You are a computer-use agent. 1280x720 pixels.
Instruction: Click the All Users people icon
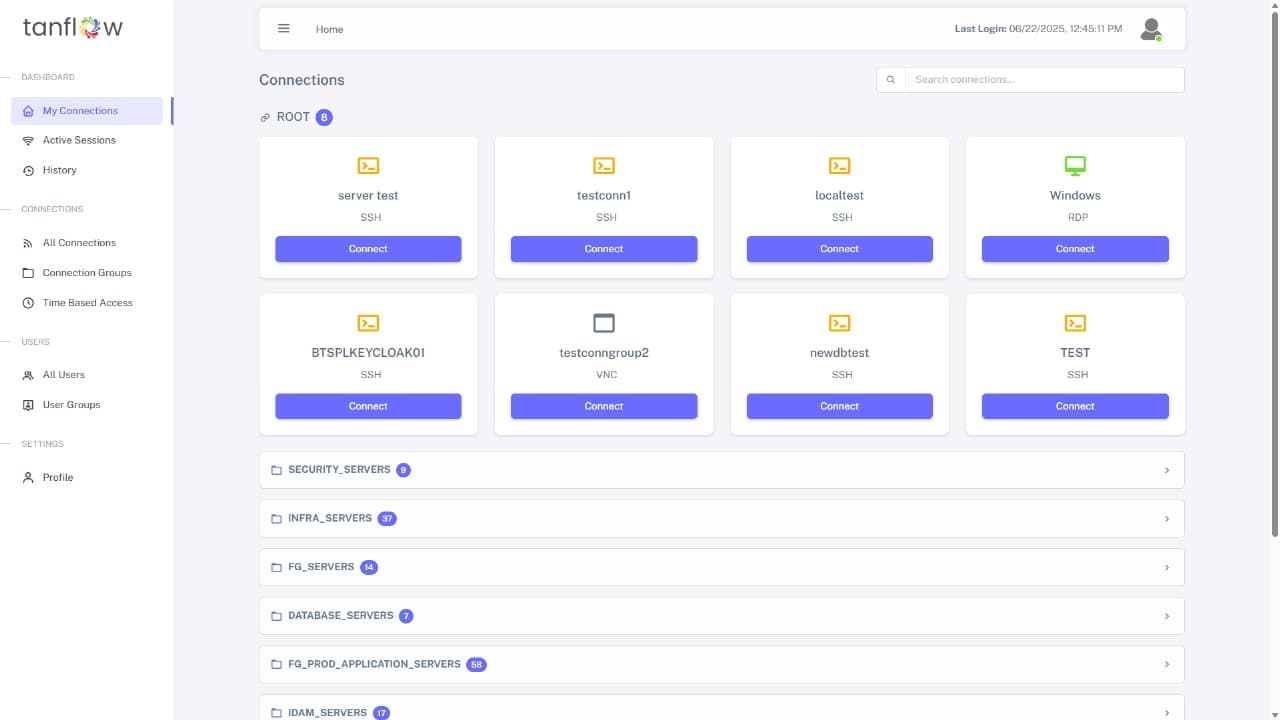[x=28, y=375]
